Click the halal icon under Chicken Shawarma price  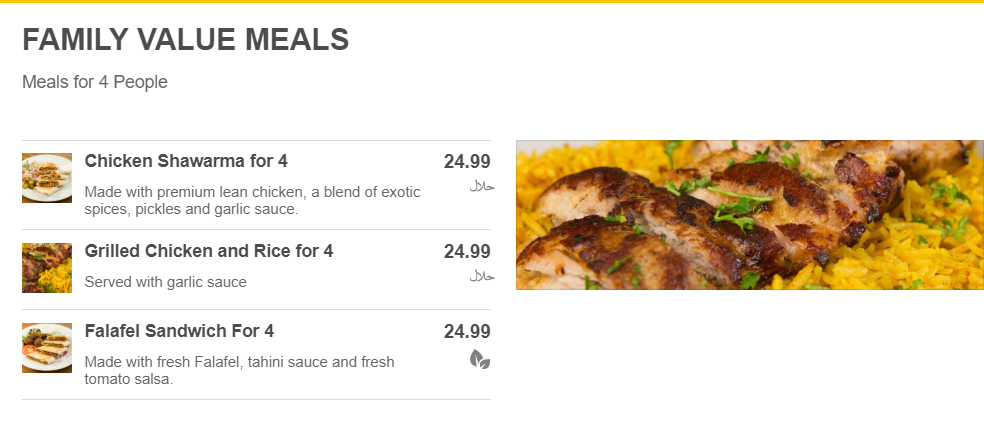[482, 187]
